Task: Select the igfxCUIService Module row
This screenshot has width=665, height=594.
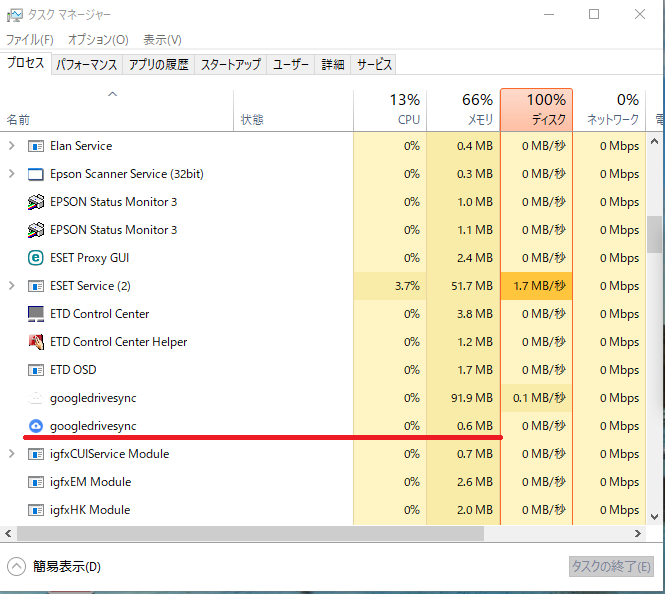Action: point(323,454)
